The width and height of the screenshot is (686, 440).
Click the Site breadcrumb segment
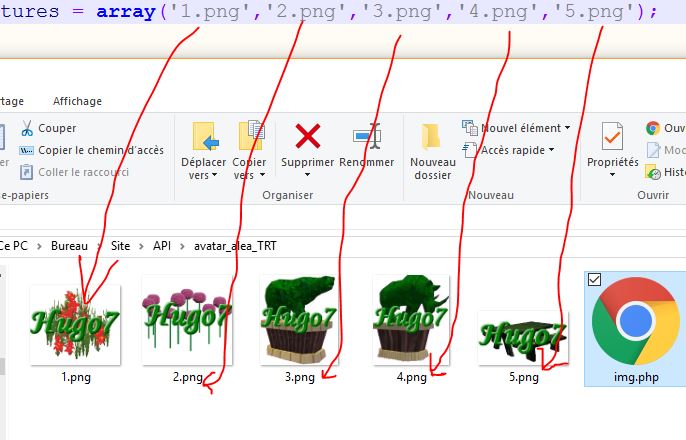pos(121,245)
